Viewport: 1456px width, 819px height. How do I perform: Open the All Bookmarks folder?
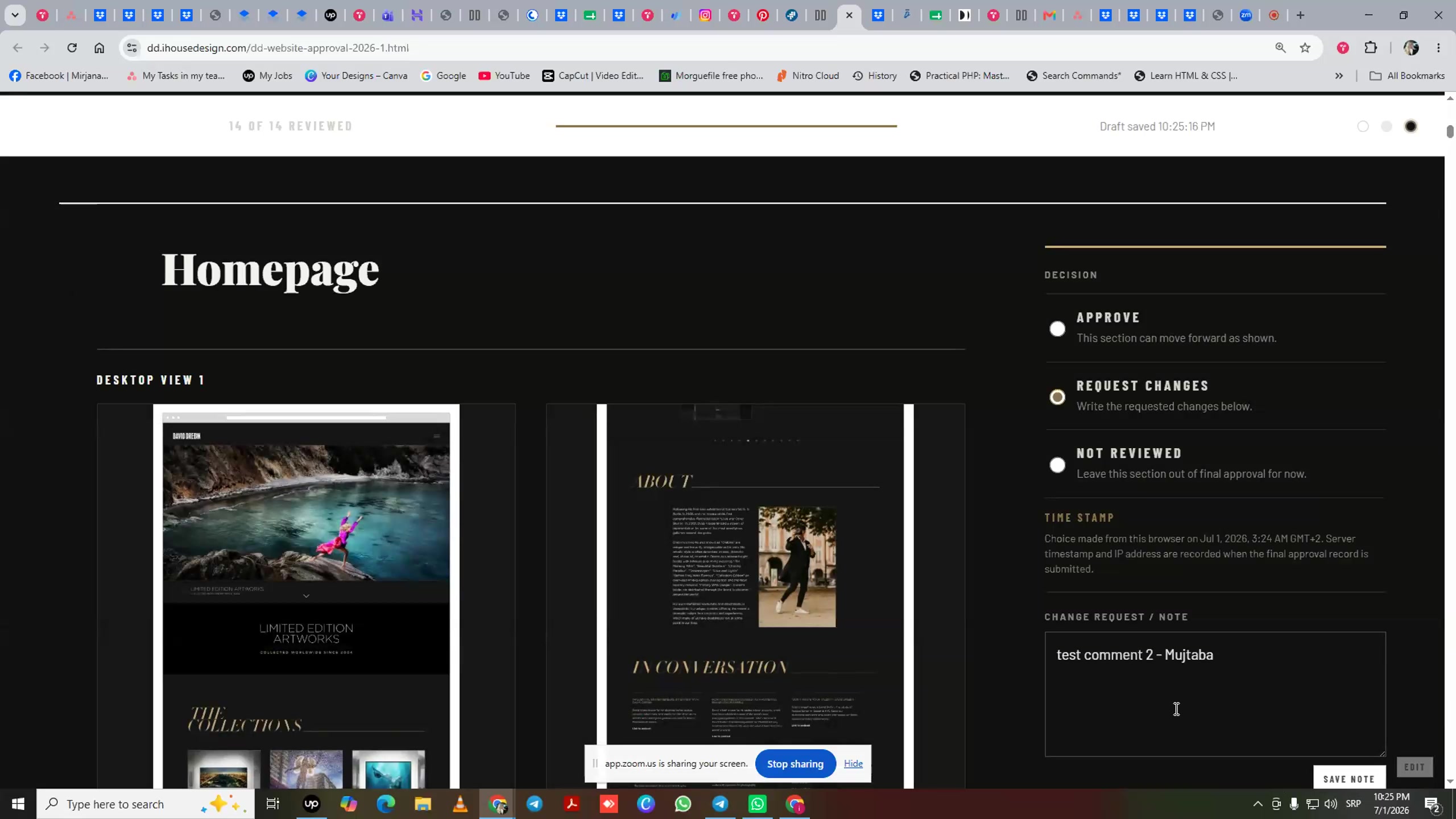pyautogui.click(x=1407, y=76)
